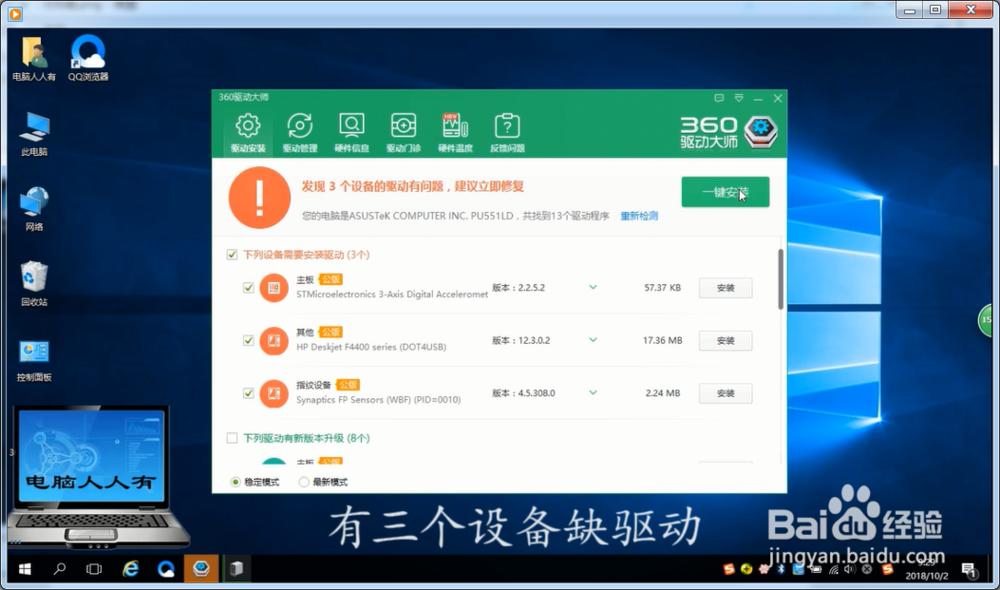Select the 稳定模式 radio button
This screenshot has width=1000, height=590.
tap(235, 482)
